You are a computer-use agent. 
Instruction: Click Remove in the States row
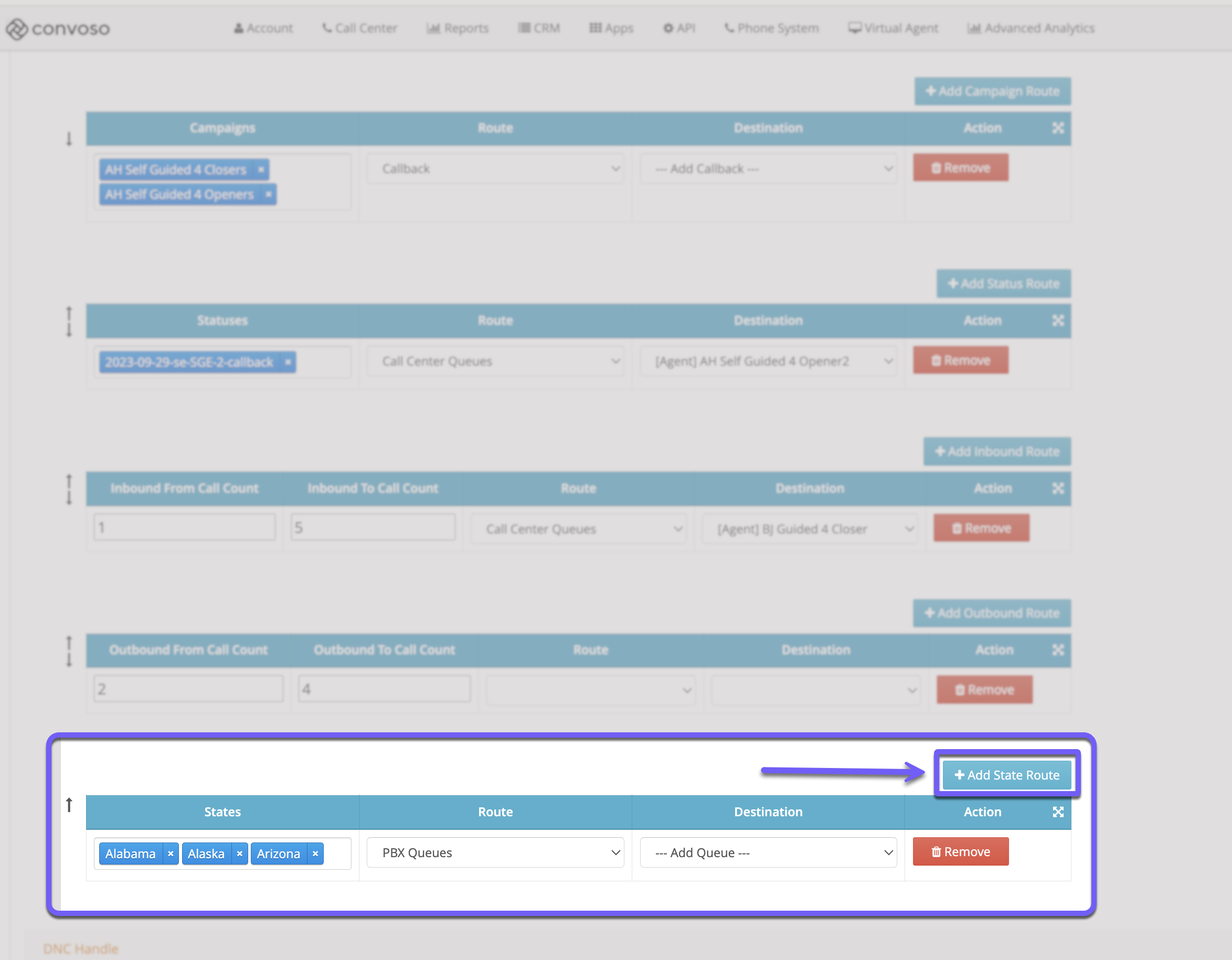coord(960,852)
